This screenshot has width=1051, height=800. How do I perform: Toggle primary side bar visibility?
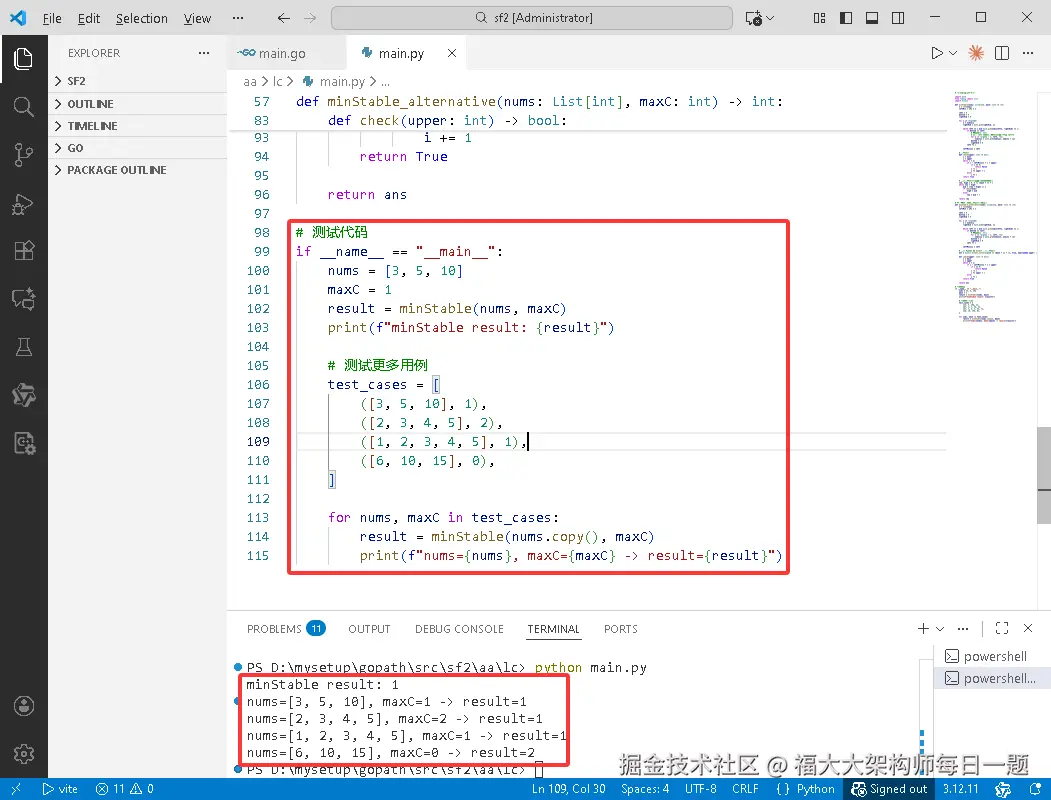click(x=846, y=18)
